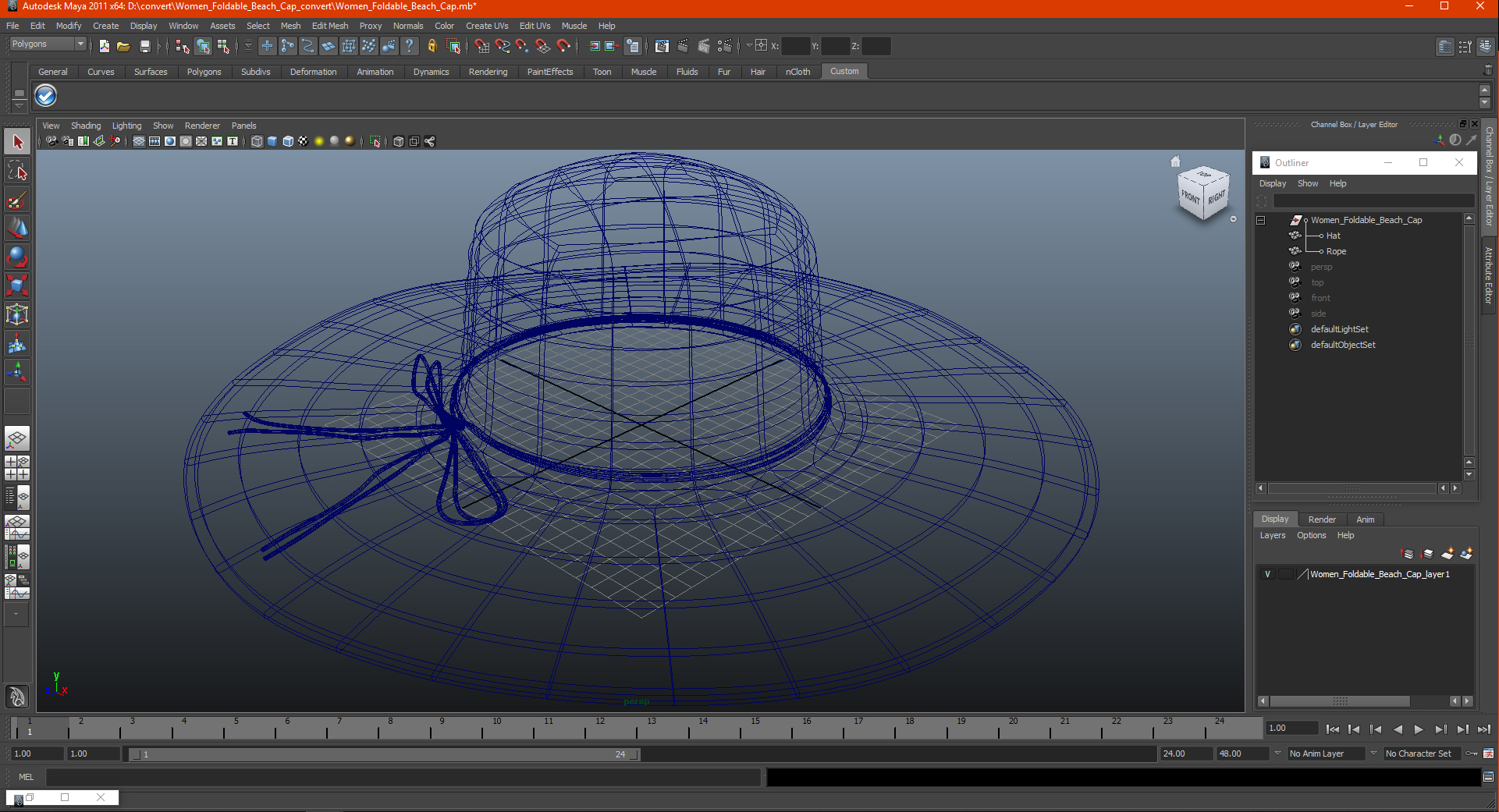Open the input field mode dropdown arrow
Screen dimensions: 1499x812
point(749,45)
